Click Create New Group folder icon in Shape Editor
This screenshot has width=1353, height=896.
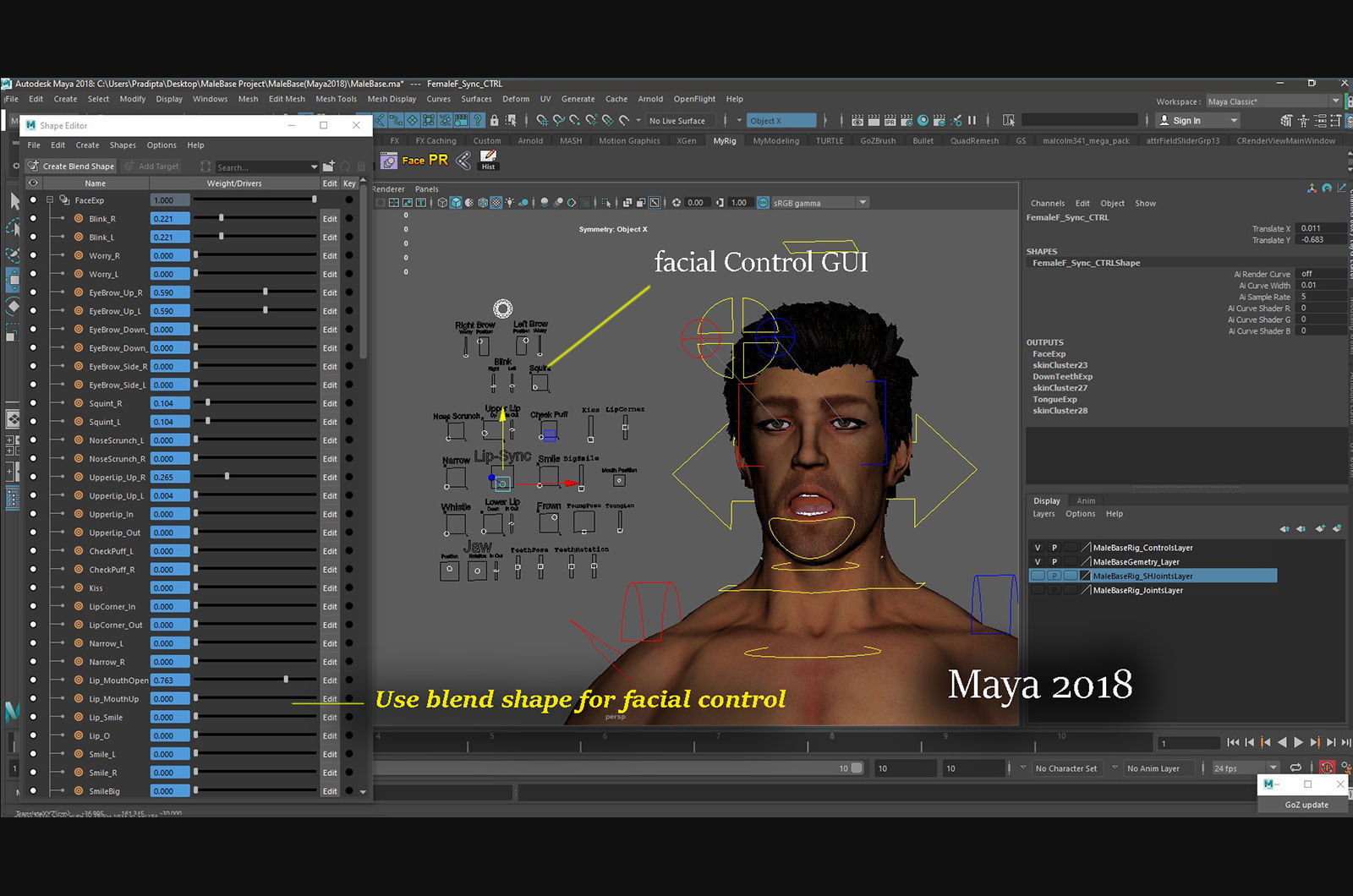[329, 167]
